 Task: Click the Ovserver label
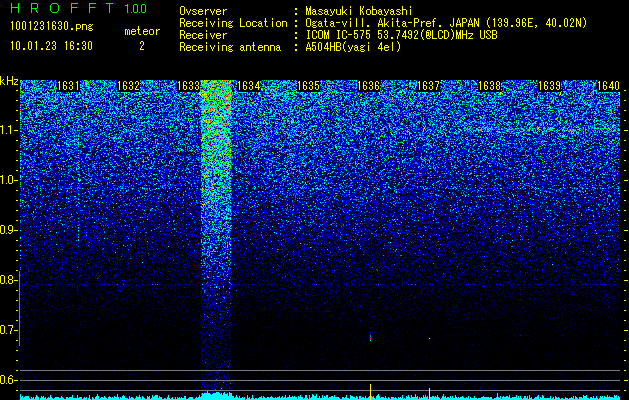point(203,11)
